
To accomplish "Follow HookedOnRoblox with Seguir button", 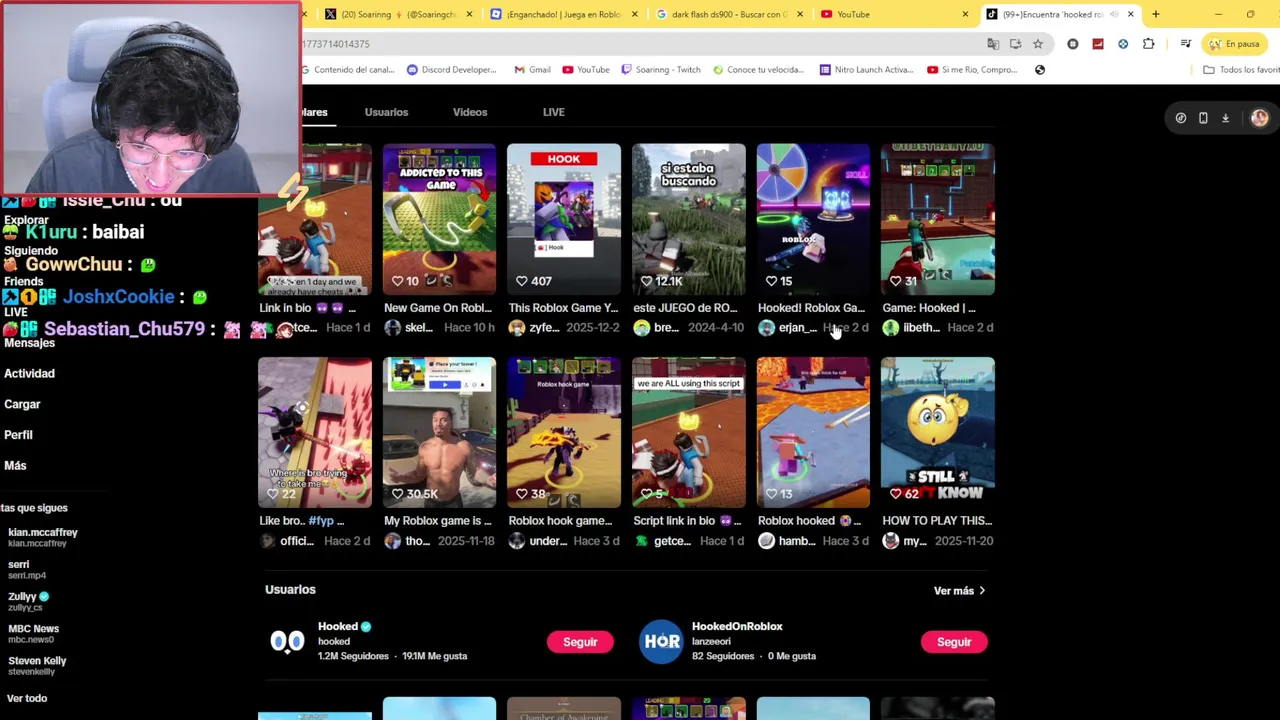I will click(954, 642).
